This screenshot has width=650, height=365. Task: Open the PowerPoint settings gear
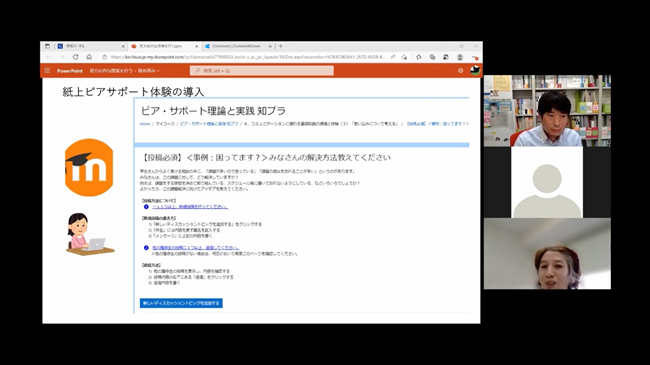coord(461,71)
